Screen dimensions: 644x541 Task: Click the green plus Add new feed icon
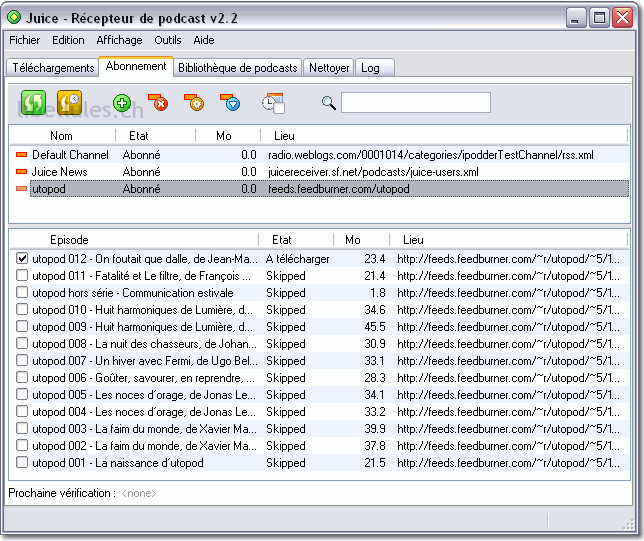pos(122,103)
